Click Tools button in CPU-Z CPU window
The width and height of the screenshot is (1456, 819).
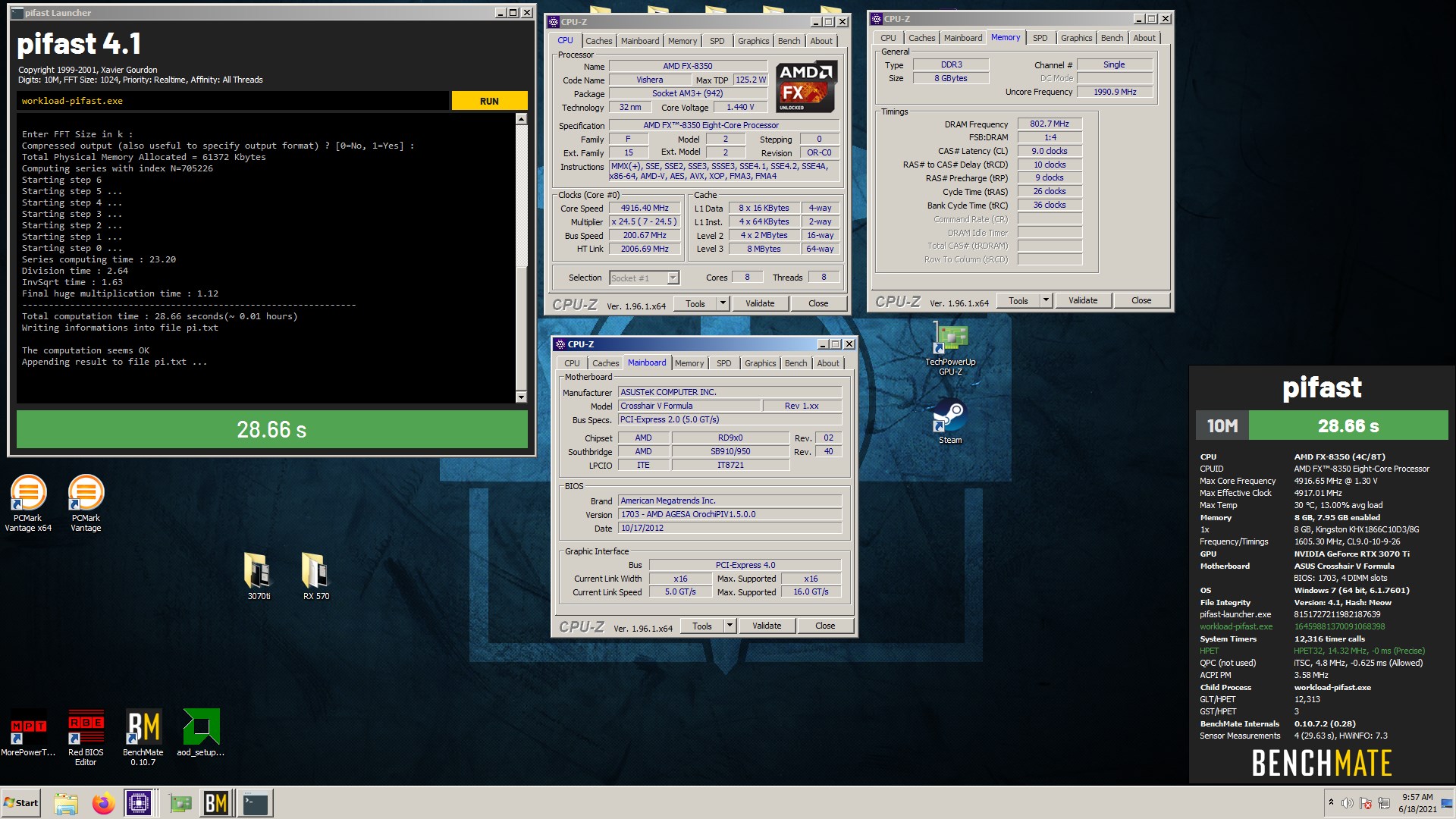click(695, 303)
